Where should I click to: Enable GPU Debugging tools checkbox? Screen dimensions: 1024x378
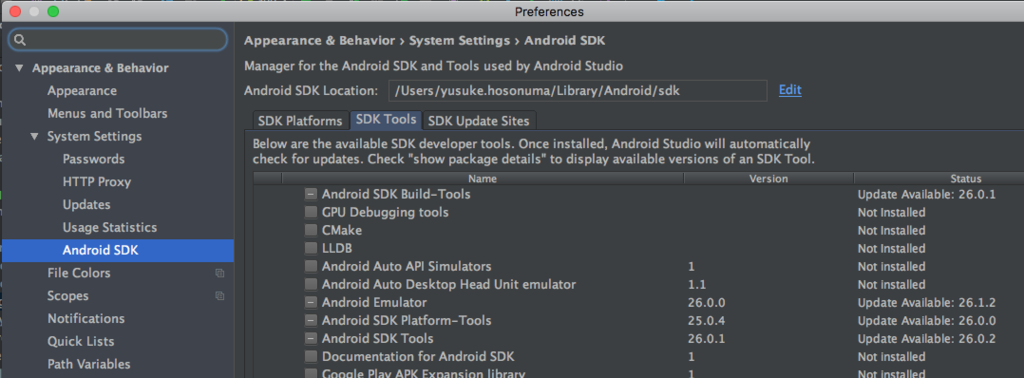tap(311, 213)
